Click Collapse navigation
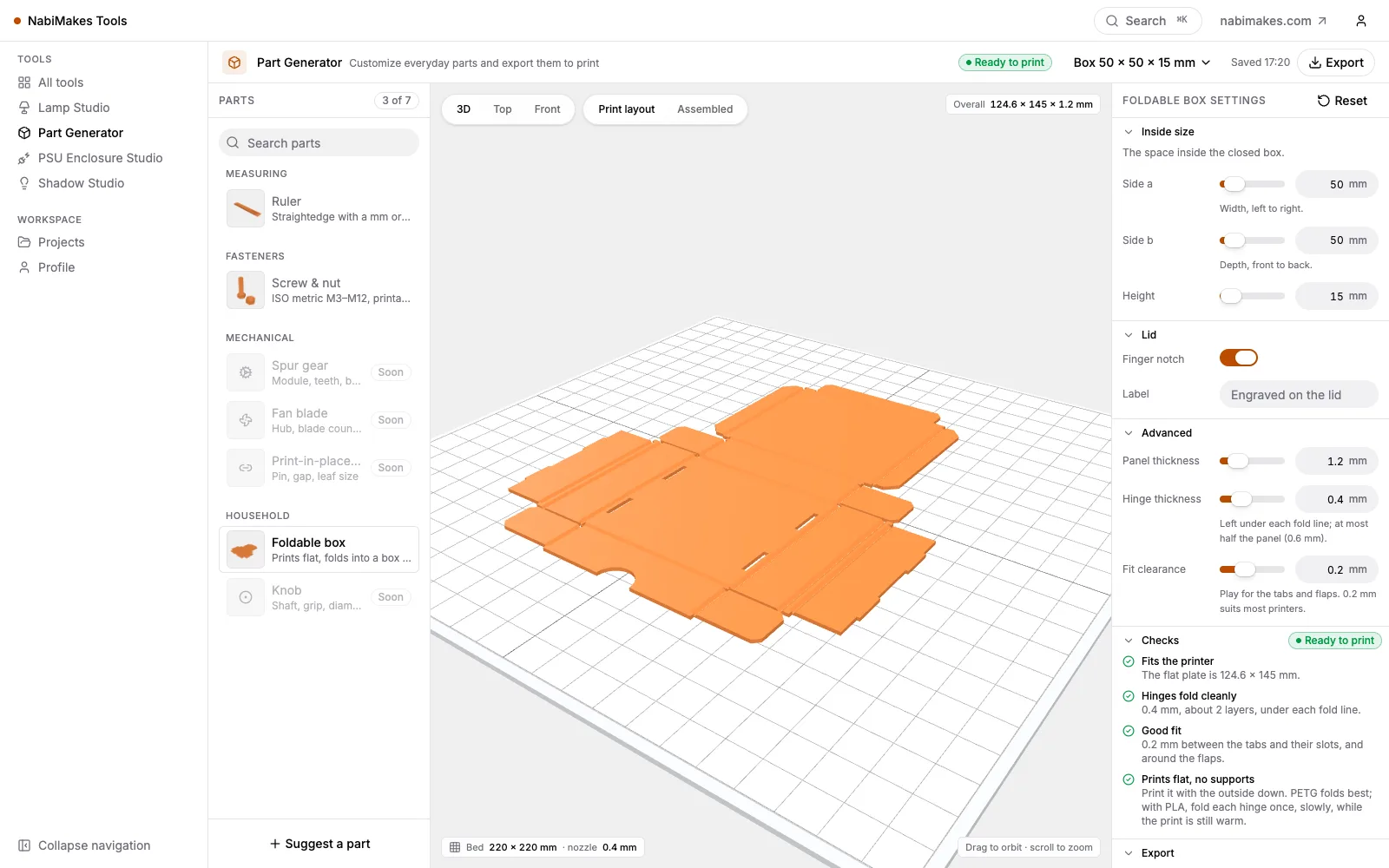The height and width of the screenshot is (868, 1389). 84,845
